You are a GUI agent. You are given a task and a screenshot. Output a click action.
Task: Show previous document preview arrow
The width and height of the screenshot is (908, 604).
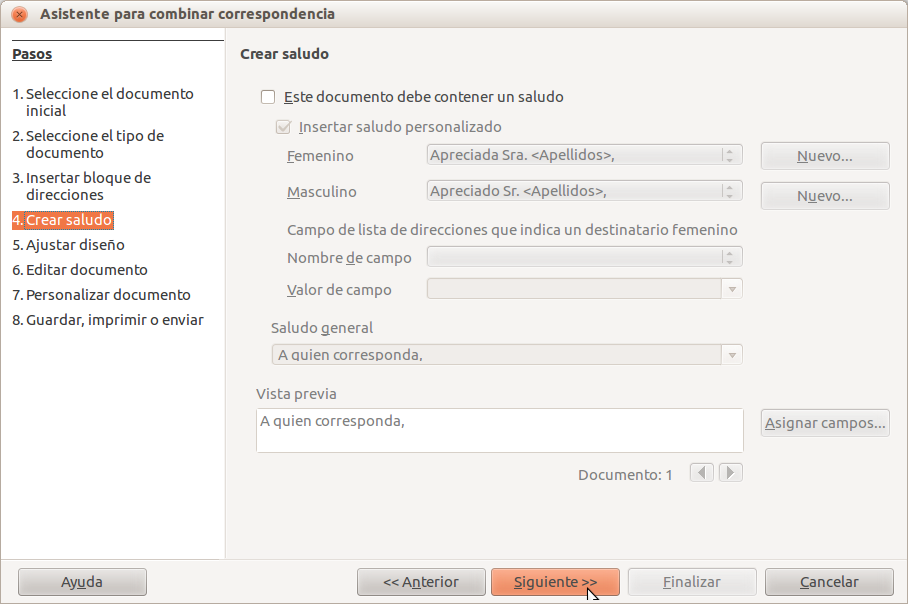(x=702, y=473)
